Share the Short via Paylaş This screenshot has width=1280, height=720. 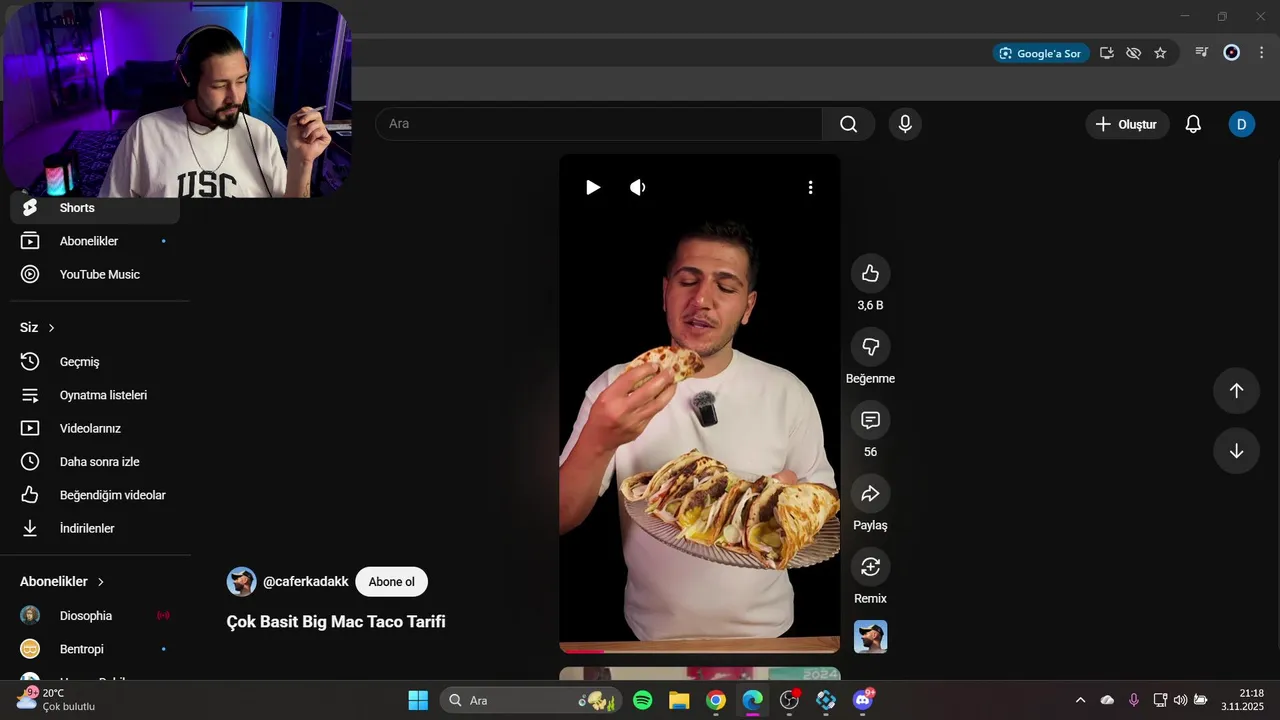tap(870, 493)
